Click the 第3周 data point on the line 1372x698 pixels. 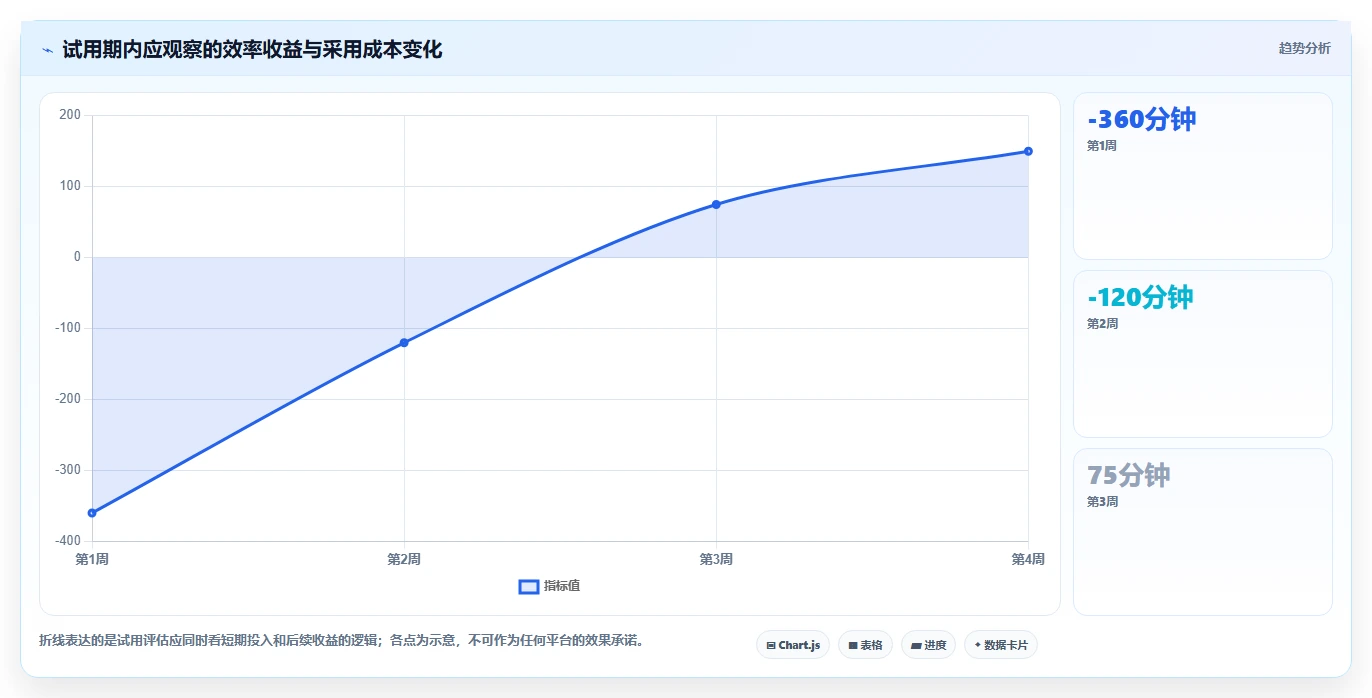(716, 204)
